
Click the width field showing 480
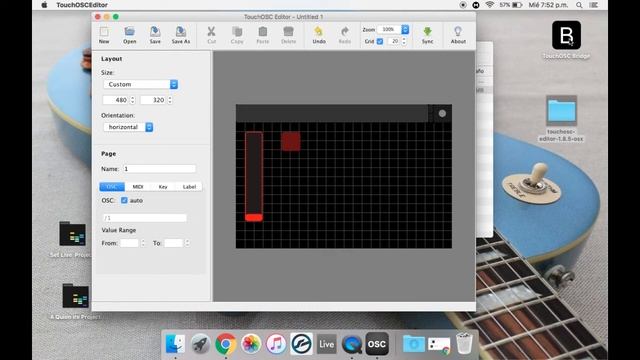[116, 100]
